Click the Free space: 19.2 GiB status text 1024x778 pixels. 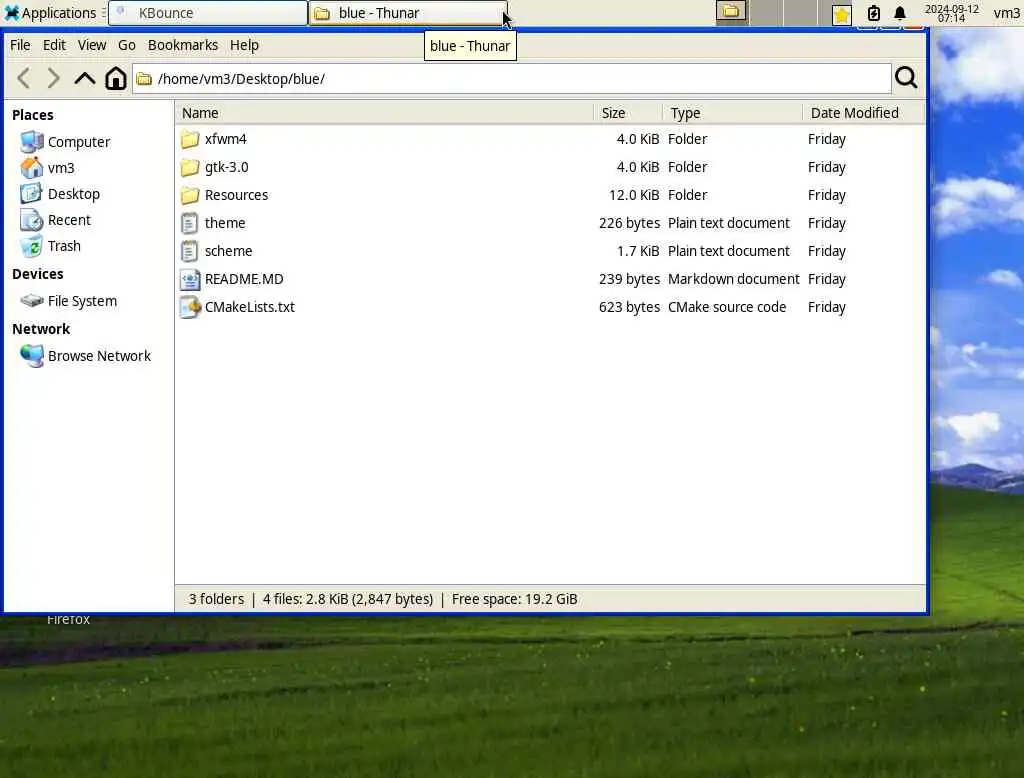[515, 599]
